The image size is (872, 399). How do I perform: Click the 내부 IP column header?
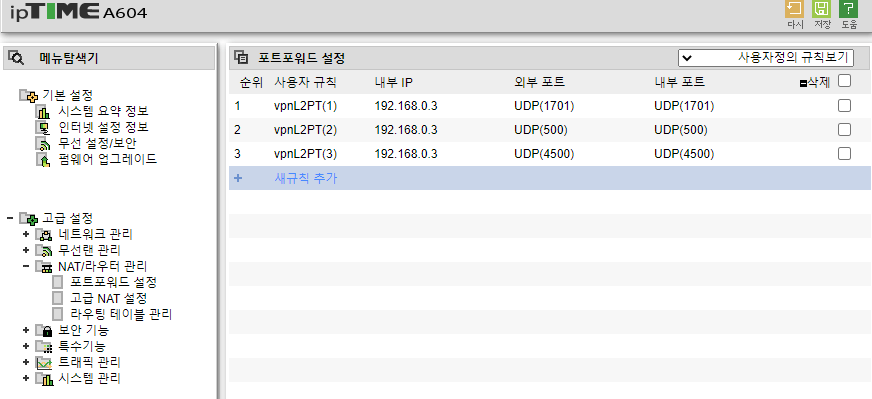tap(394, 82)
